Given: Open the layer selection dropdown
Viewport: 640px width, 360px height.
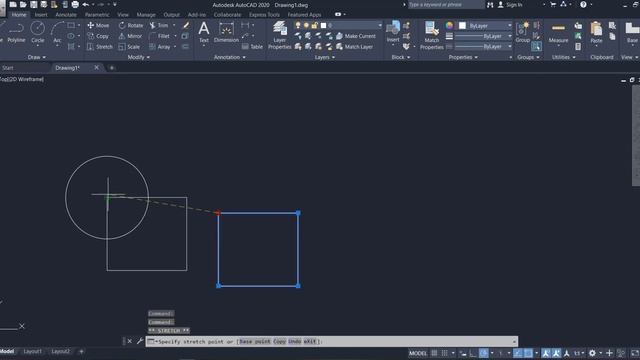Looking at the screenshot, I should [x=339, y=25].
